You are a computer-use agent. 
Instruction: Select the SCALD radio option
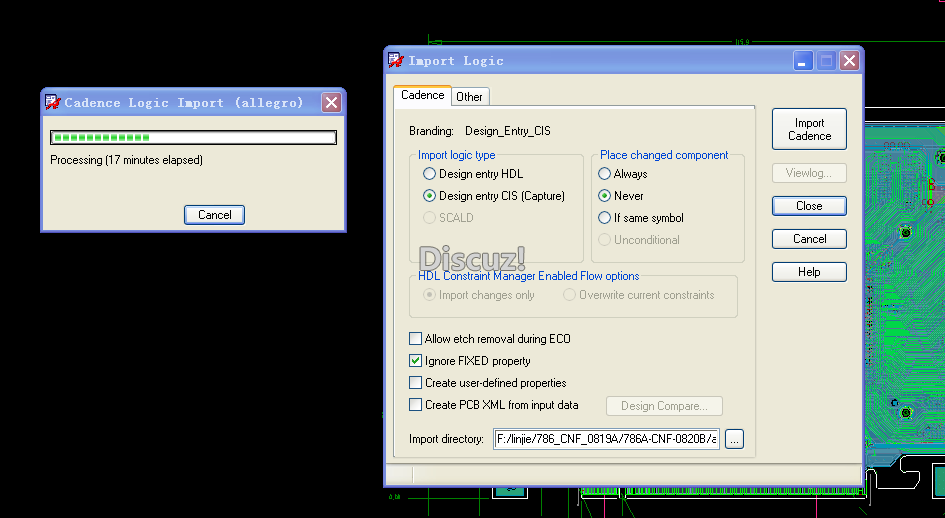click(448, 218)
